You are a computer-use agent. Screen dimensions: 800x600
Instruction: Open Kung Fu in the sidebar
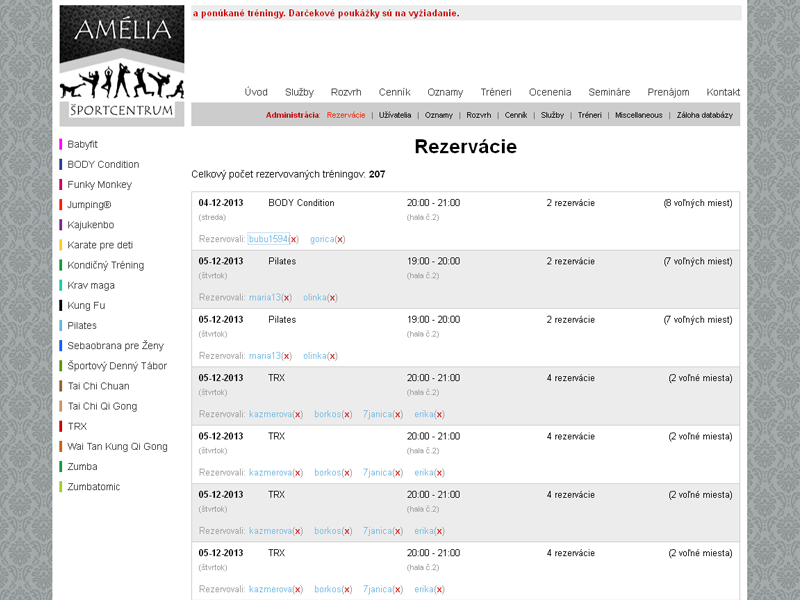86,306
